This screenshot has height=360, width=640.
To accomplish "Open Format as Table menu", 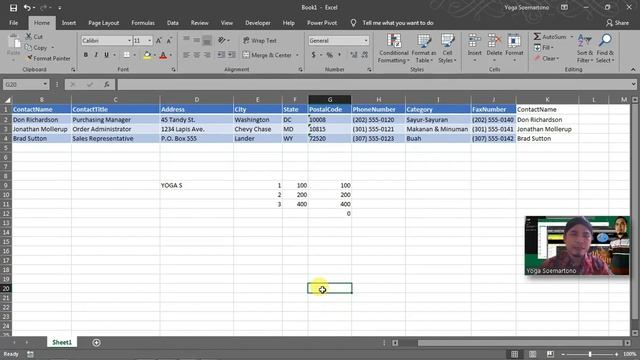I will (x=424, y=48).
